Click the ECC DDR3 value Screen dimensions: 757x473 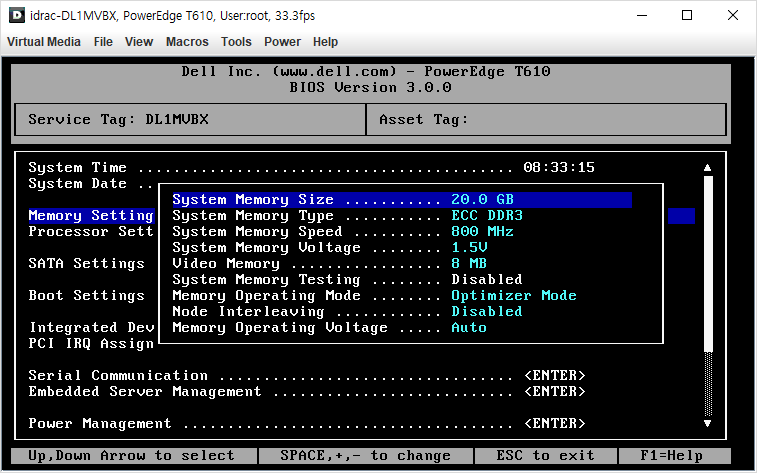point(487,216)
